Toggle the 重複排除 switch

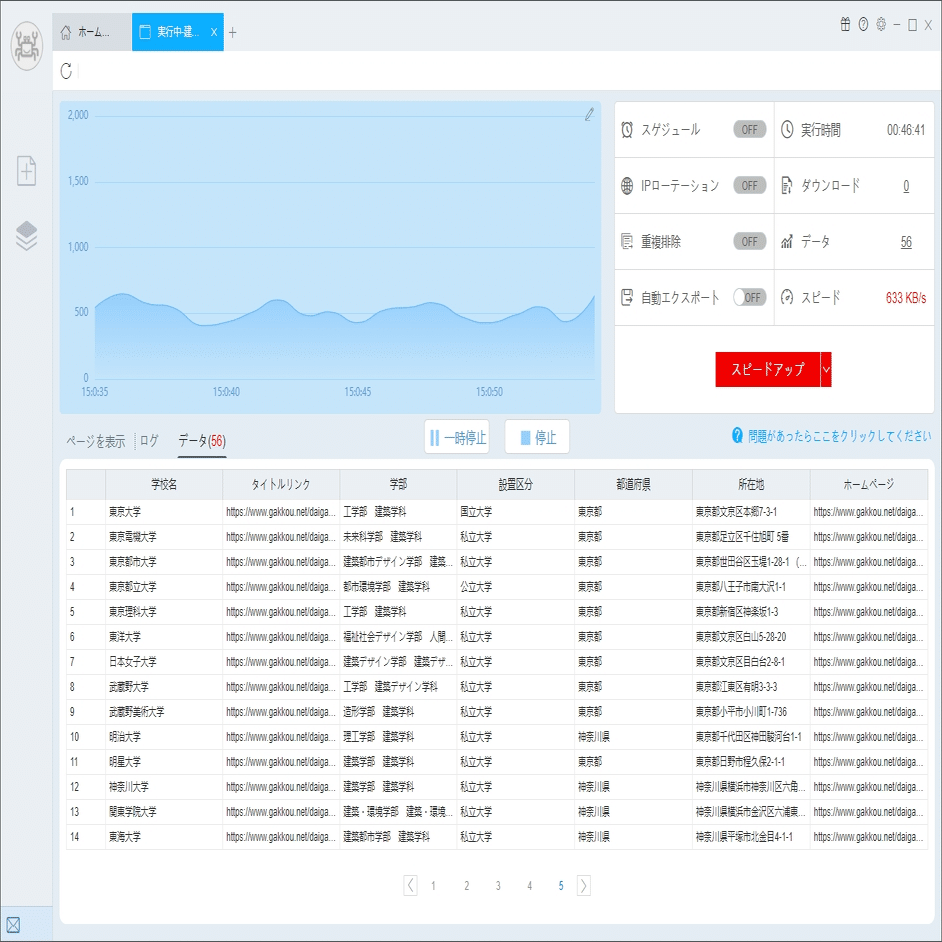749,242
